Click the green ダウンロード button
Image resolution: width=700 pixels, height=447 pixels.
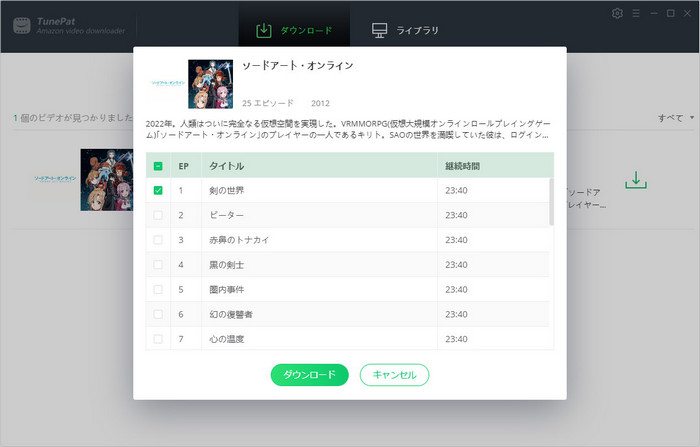pos(309,375)
